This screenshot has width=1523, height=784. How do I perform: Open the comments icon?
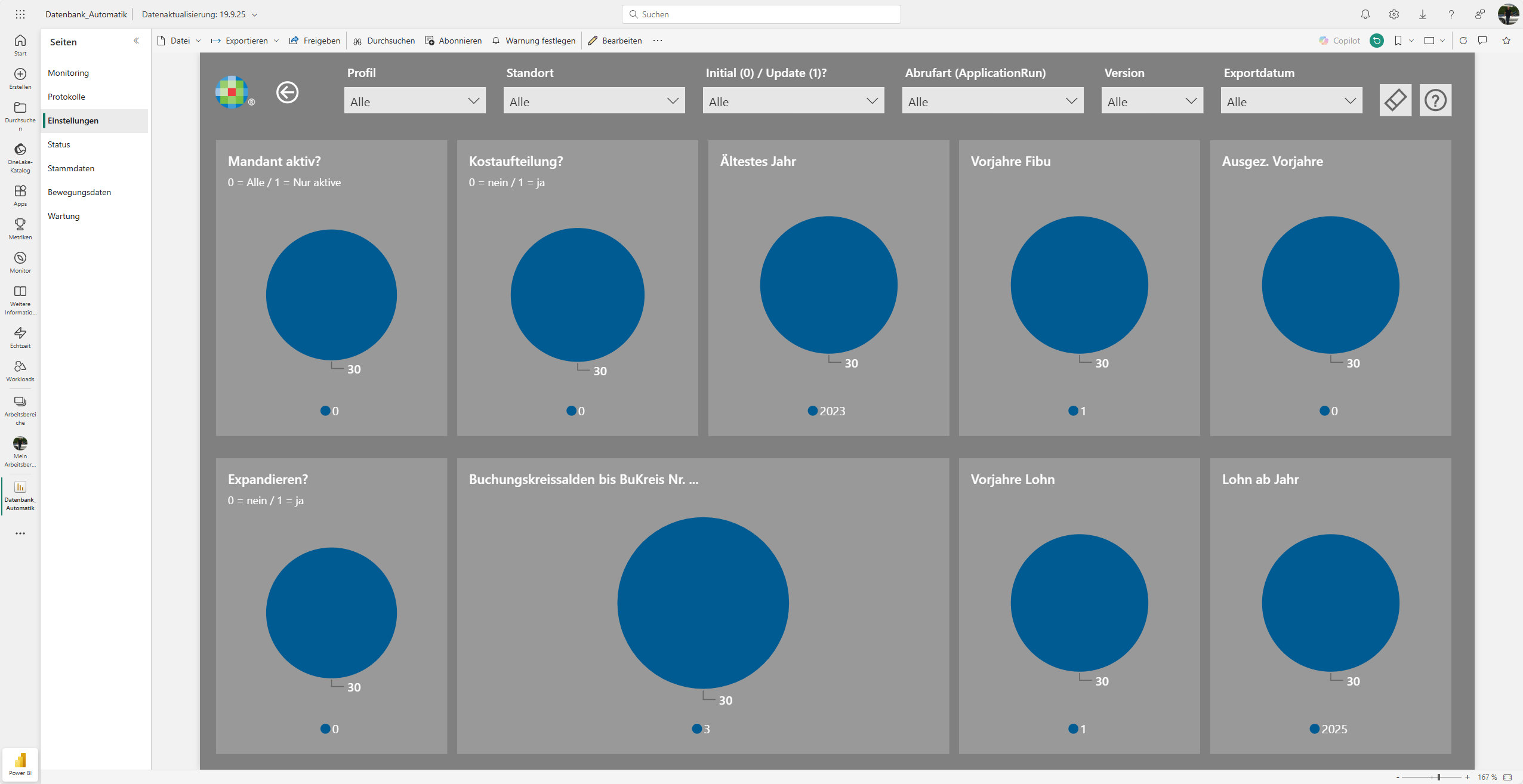tap(1482, 41)
